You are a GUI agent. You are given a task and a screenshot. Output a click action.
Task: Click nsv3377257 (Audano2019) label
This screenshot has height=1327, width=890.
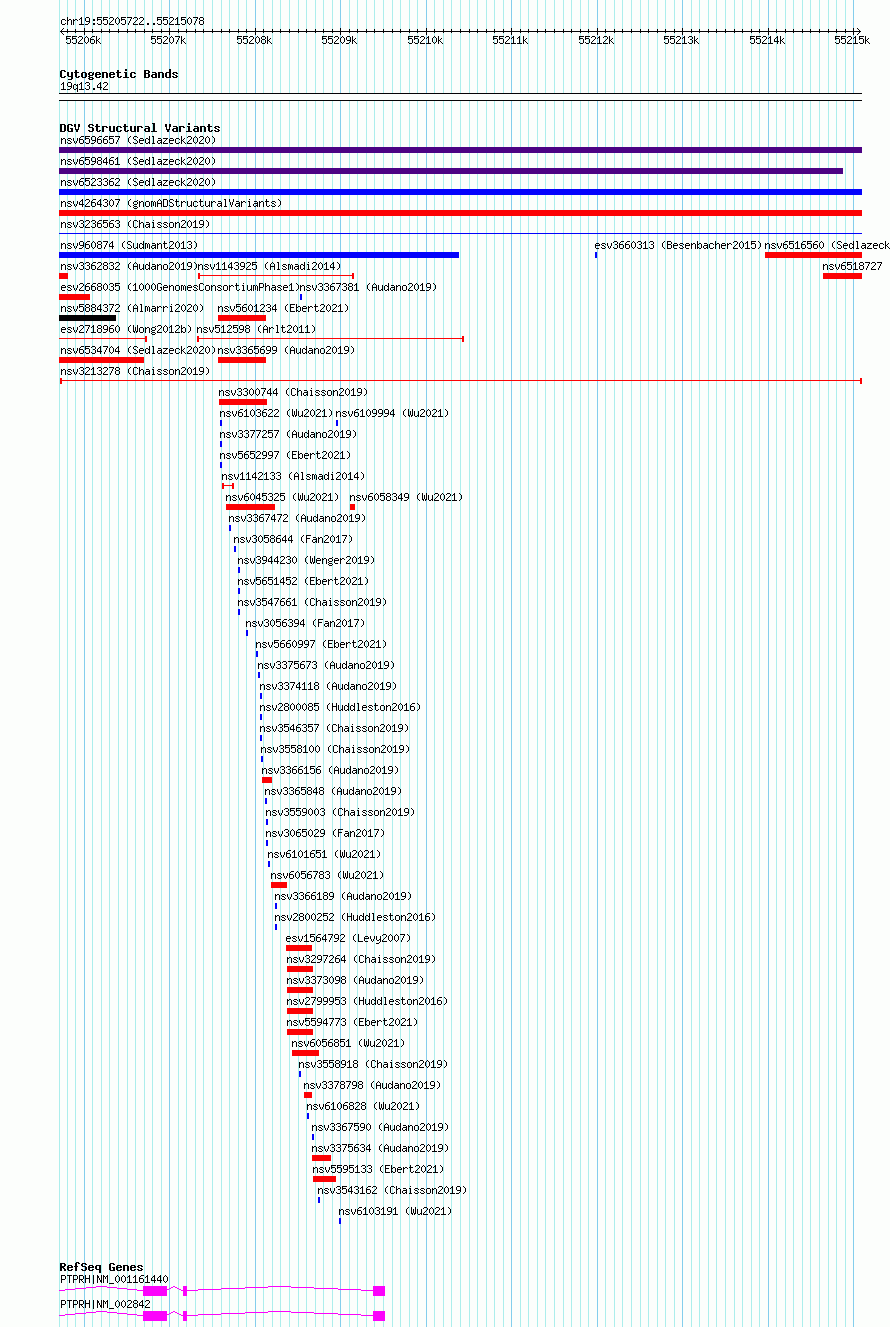(288, 434)
